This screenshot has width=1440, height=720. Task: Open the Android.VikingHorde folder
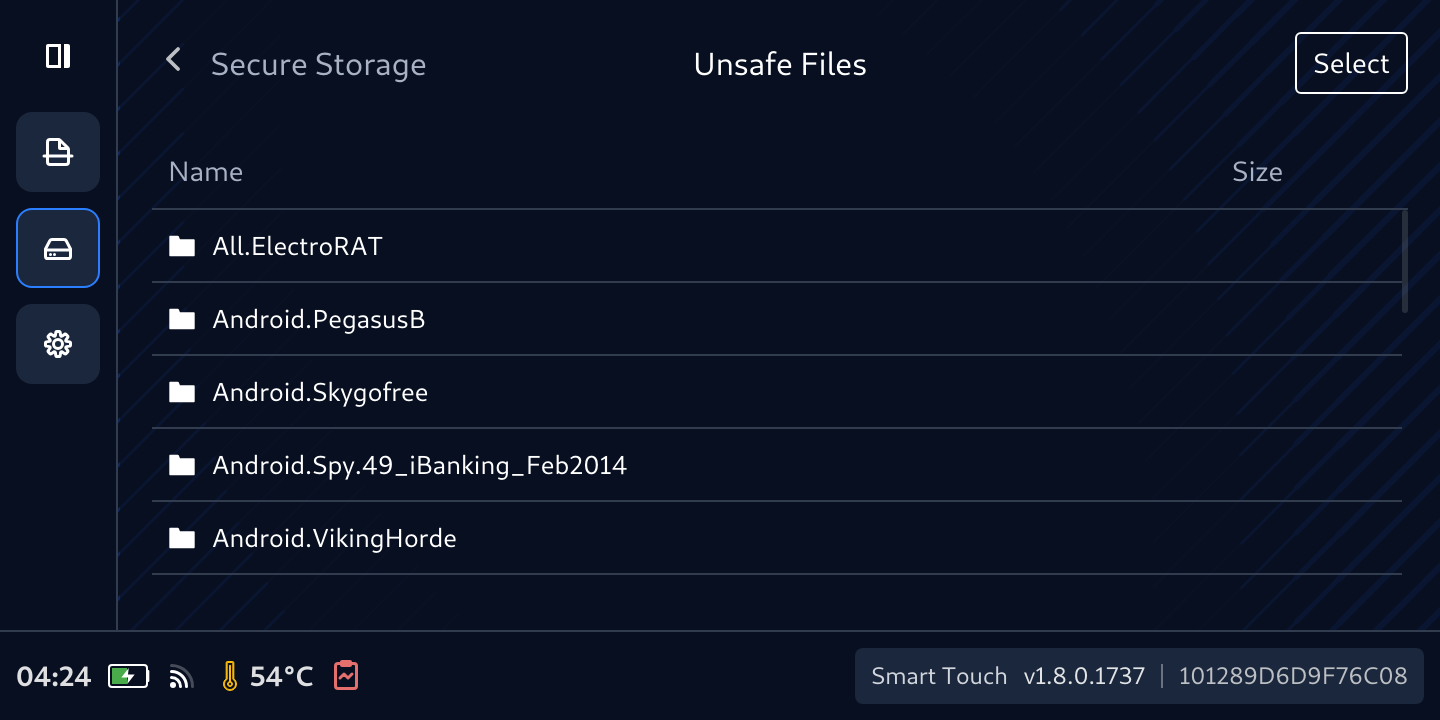(x=334, y=539)
